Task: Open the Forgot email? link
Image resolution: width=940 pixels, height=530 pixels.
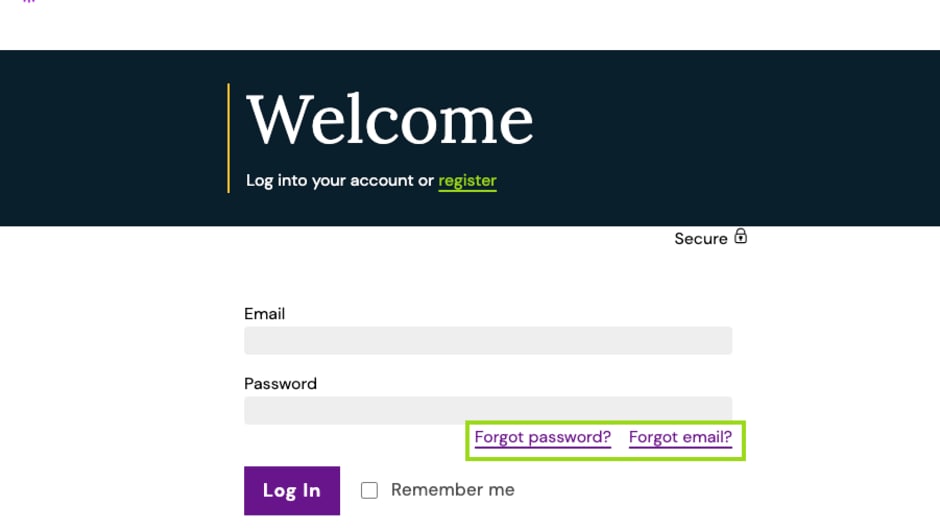Action: pyautogui.click(x=680, y=437)
